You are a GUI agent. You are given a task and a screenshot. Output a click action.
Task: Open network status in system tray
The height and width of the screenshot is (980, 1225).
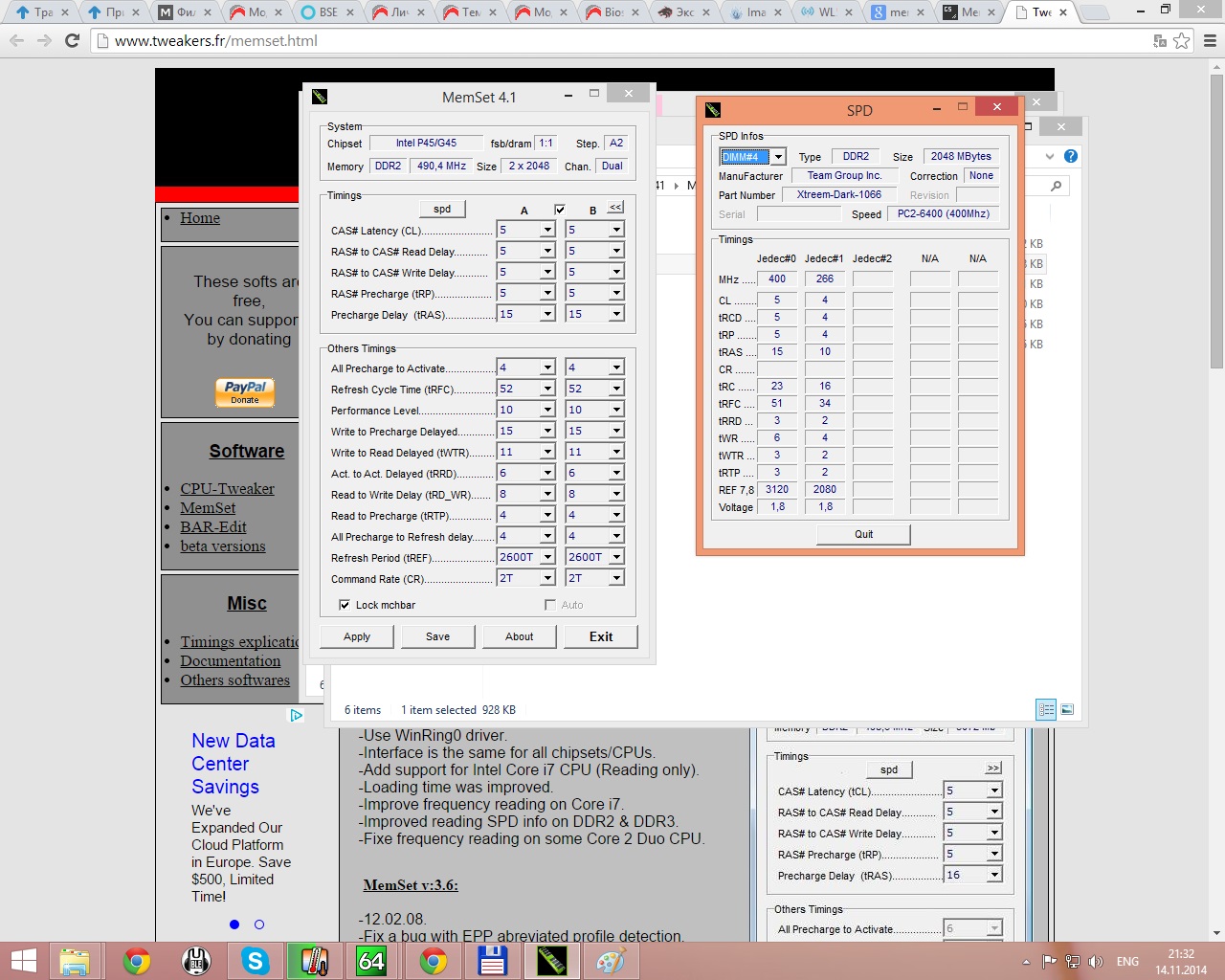click(x=1073, y=962)
